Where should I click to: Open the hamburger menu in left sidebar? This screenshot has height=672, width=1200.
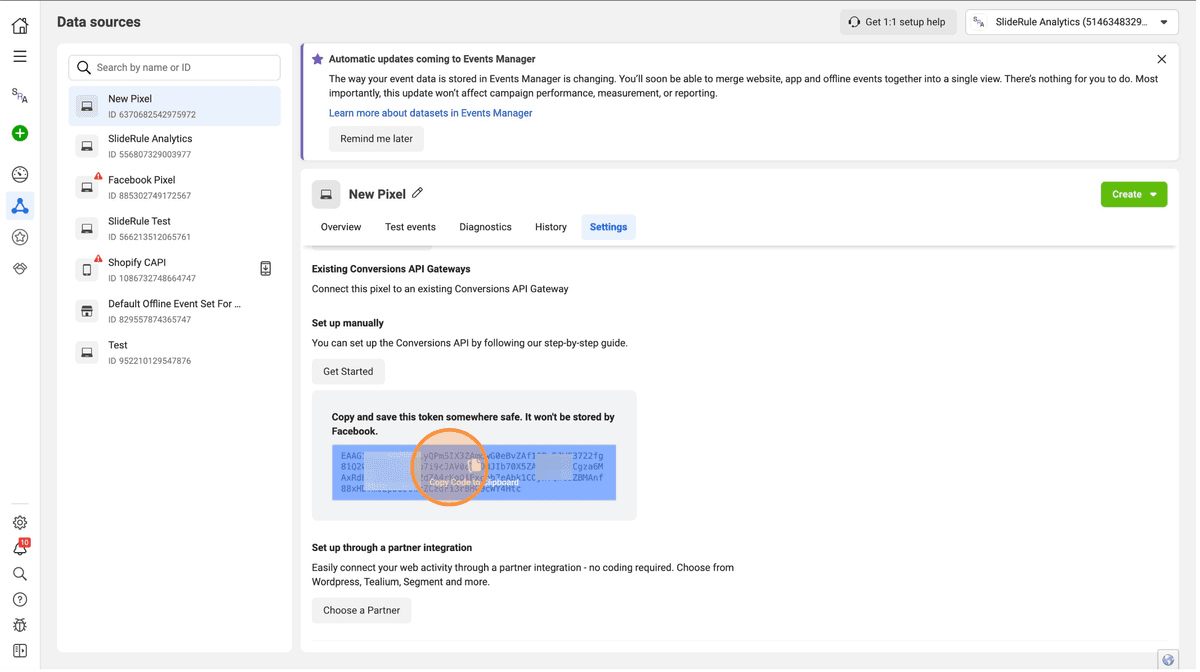point(20,57)
